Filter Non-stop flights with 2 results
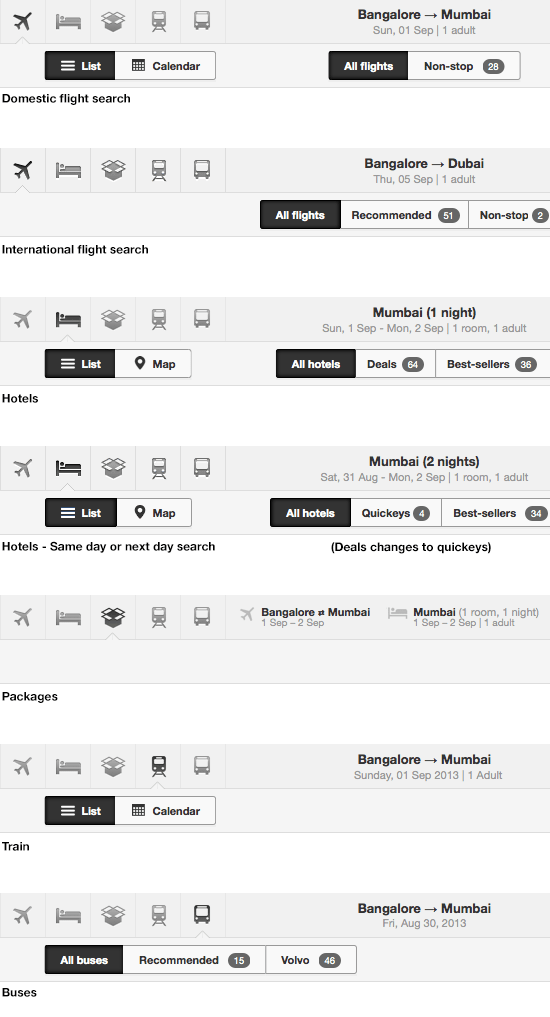Viewport: 550px width, 1017px height. (509, 215)
